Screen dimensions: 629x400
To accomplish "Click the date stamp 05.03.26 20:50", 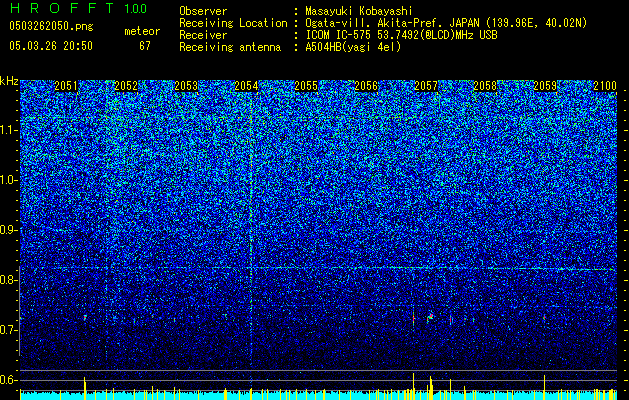I will pos(51,46).
